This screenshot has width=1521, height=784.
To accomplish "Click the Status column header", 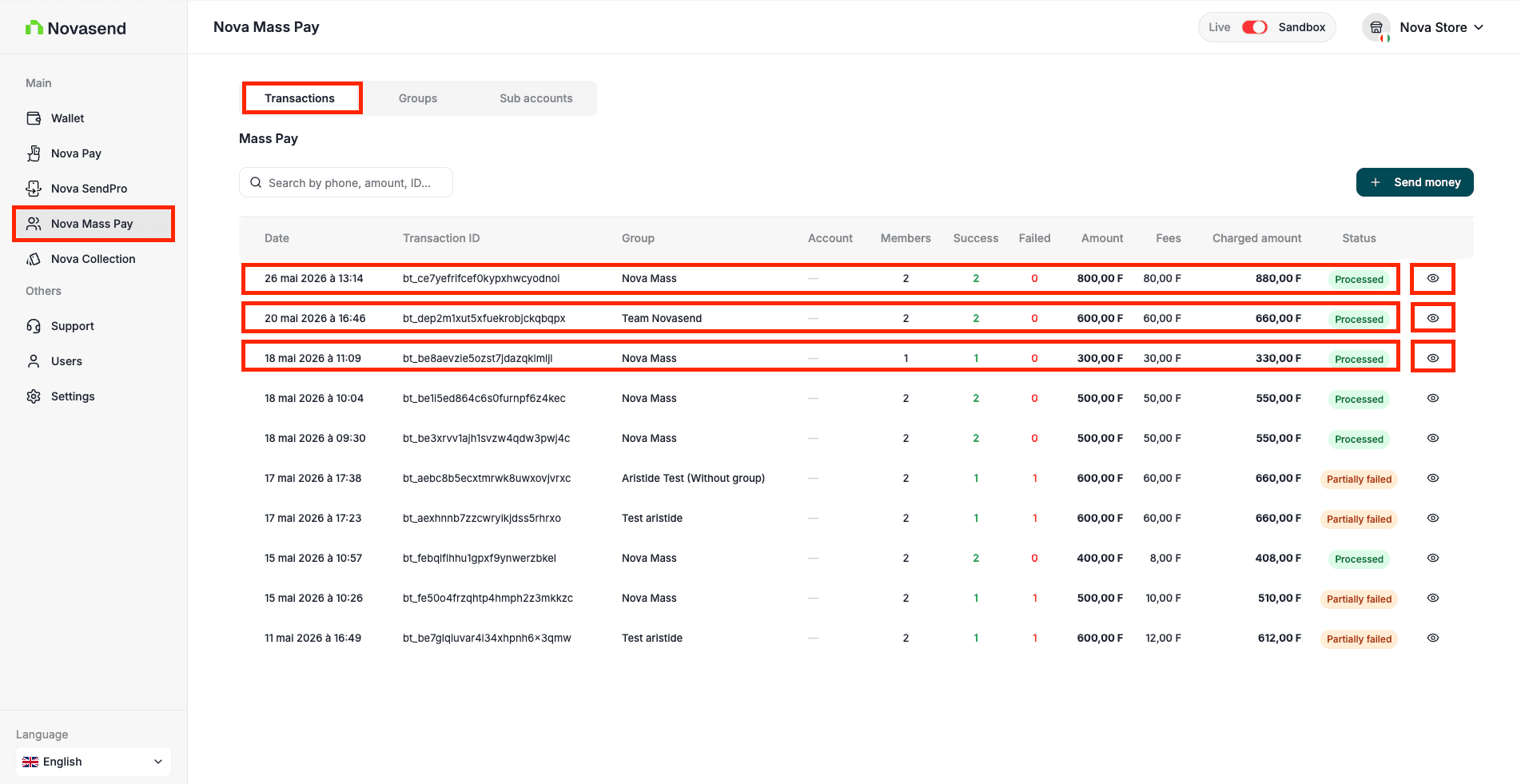I will (x=1359, y=238).
